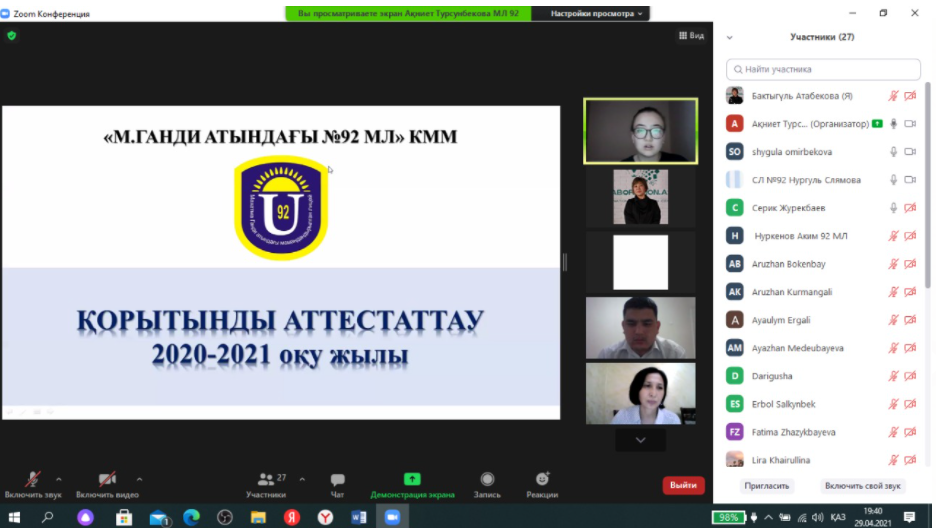This screenshot has width=936, height=528.
Task: Click the Найти участника search field
Action: (823, 70)
